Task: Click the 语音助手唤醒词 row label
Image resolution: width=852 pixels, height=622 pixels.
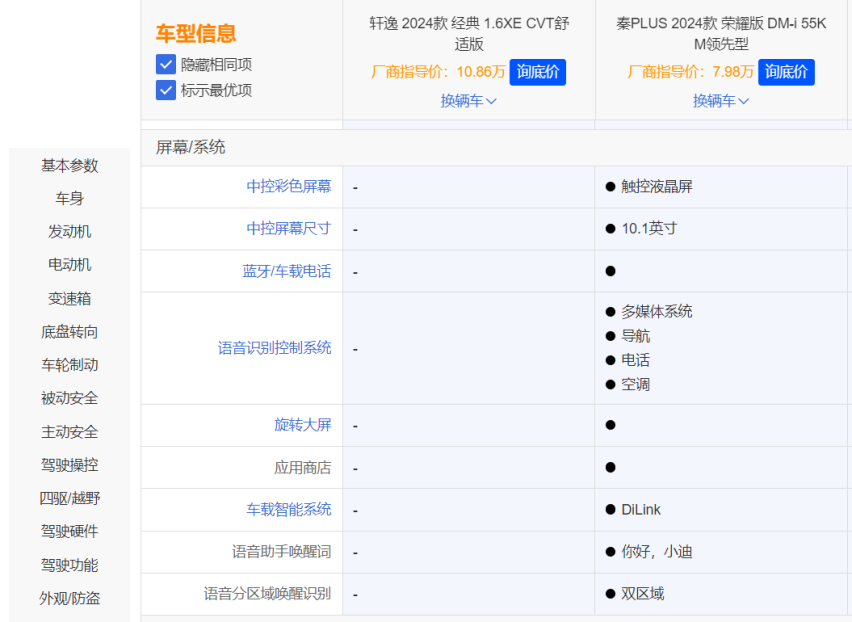Action: point(281,551)
